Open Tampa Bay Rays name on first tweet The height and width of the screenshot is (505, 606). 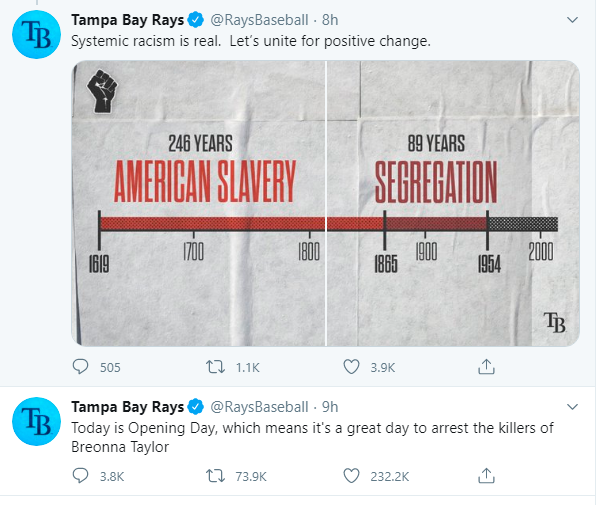click(x=128, y=19)
